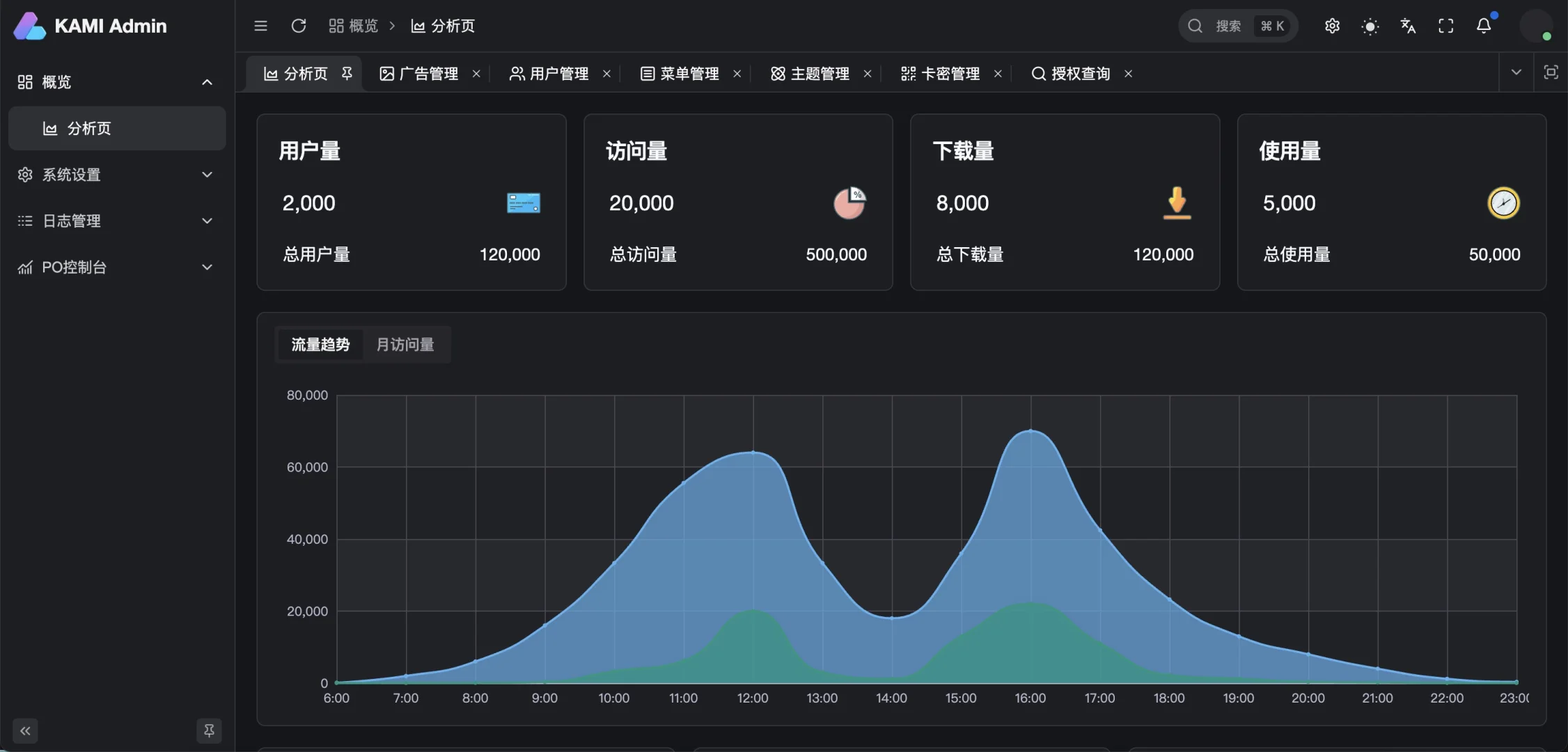Open the settings gear in the header
This screenshot has width=1568, height=752.
1332,26
